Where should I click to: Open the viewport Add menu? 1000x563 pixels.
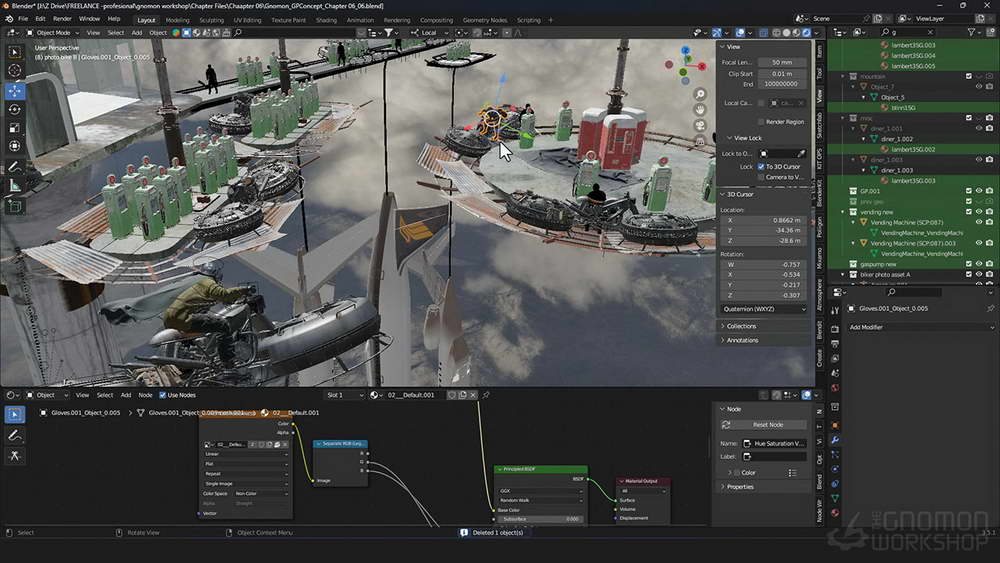click(136, 33)
